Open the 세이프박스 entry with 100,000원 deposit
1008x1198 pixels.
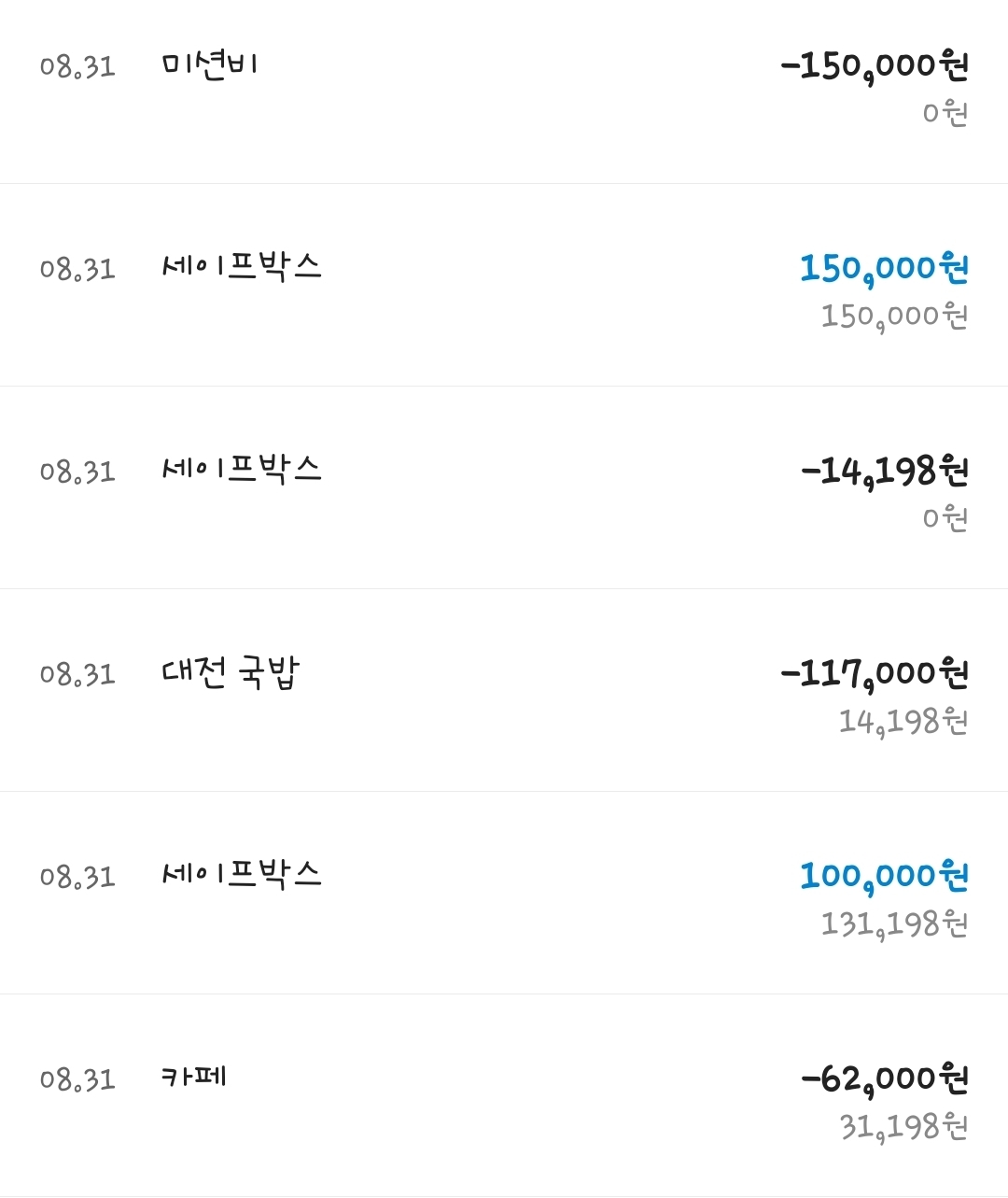(x=242, y=875)
